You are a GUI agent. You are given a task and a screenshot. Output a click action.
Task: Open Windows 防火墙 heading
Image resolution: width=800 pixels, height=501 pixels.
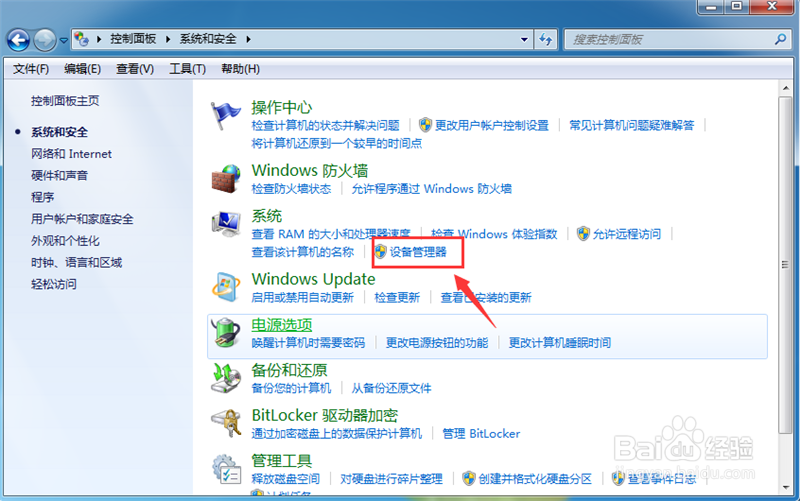tap(310, 170)
